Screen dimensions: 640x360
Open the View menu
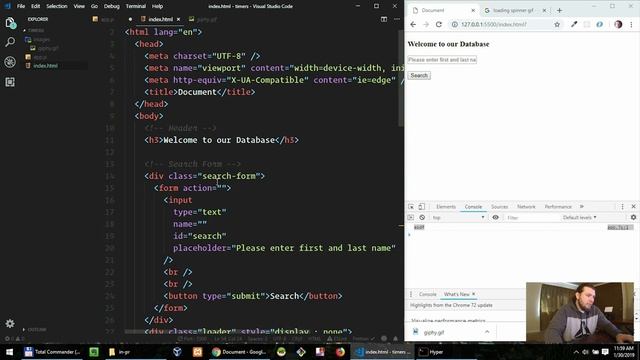click(x=79, y=6)
